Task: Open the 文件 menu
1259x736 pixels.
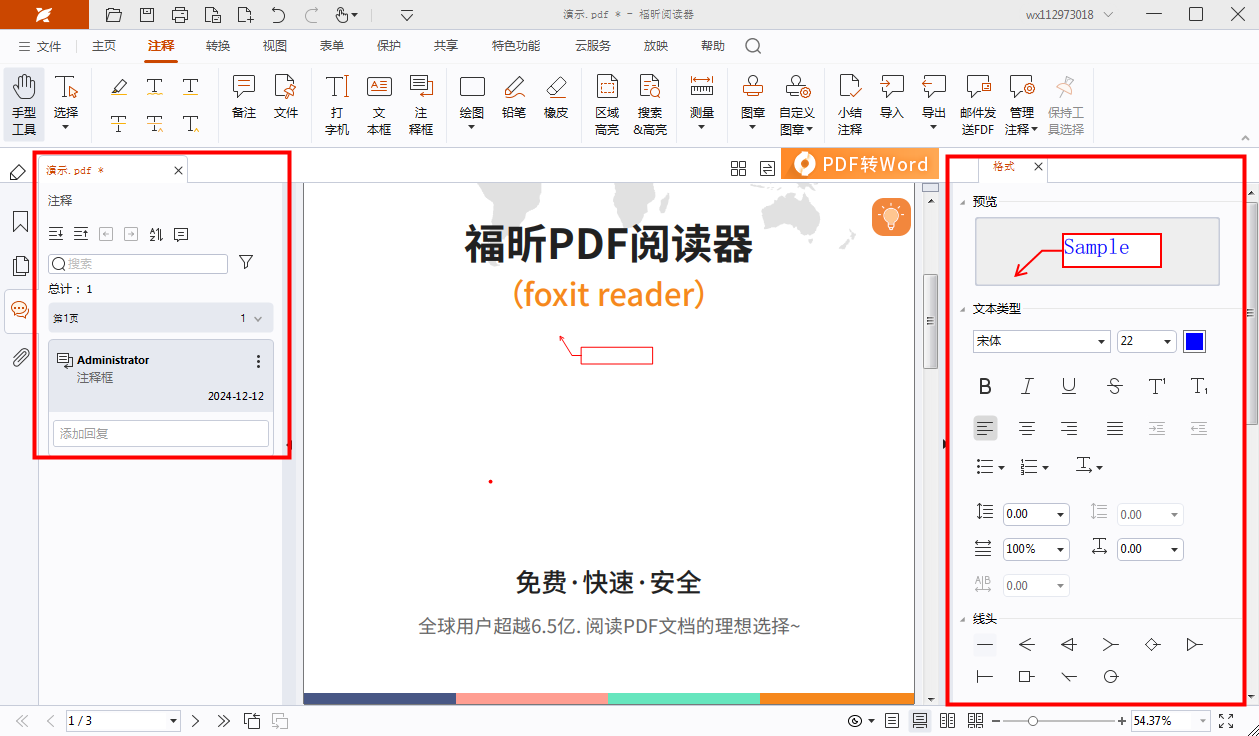Action: [x=40, y=46]
